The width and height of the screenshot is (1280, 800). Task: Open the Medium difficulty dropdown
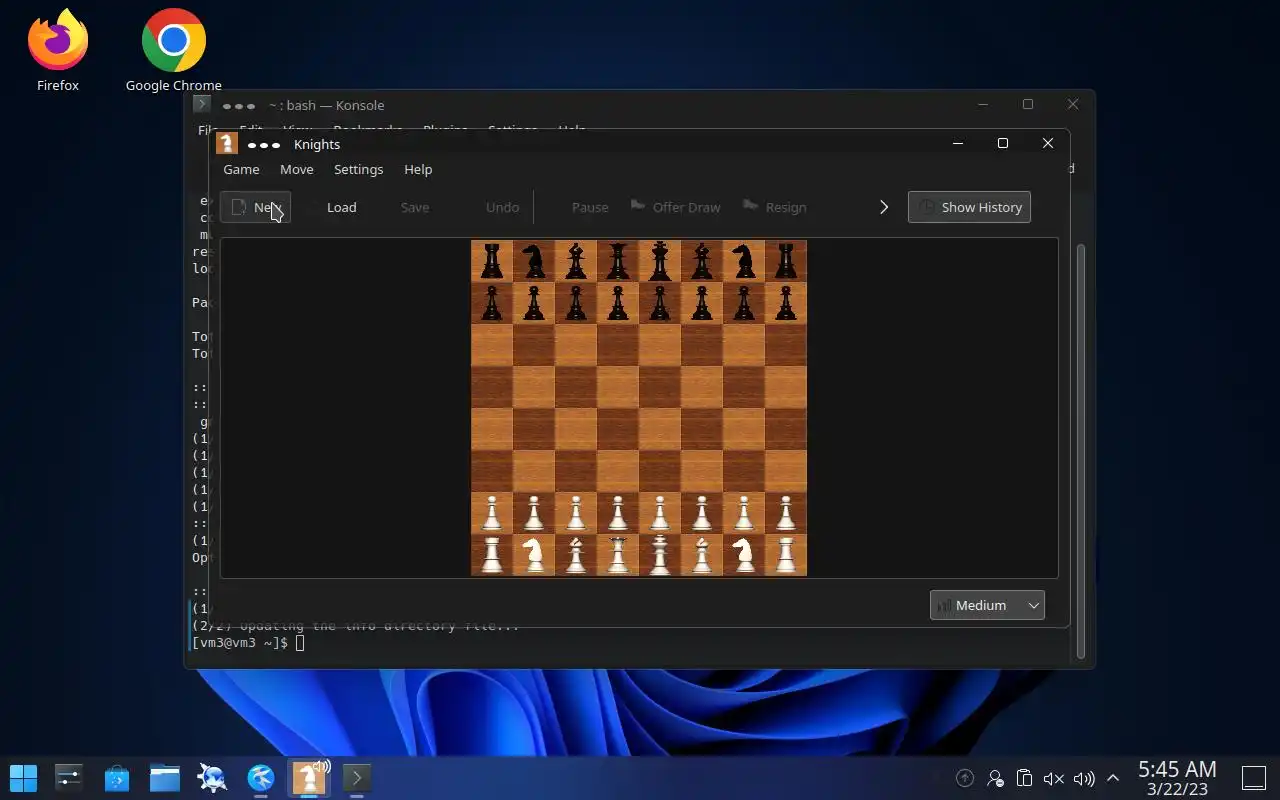tap(987, 605)
